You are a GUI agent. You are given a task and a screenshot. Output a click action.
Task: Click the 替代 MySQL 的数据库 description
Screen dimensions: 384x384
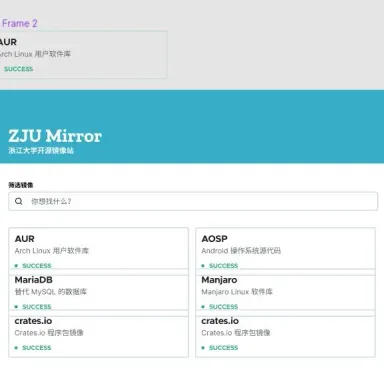point(51,292)
